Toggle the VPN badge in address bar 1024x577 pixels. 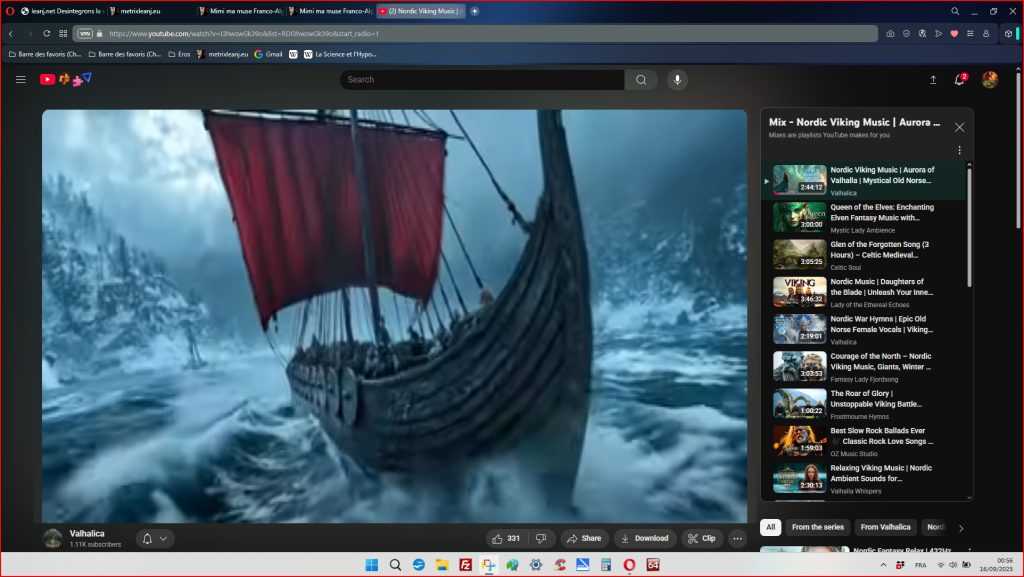tap(86, 33)
